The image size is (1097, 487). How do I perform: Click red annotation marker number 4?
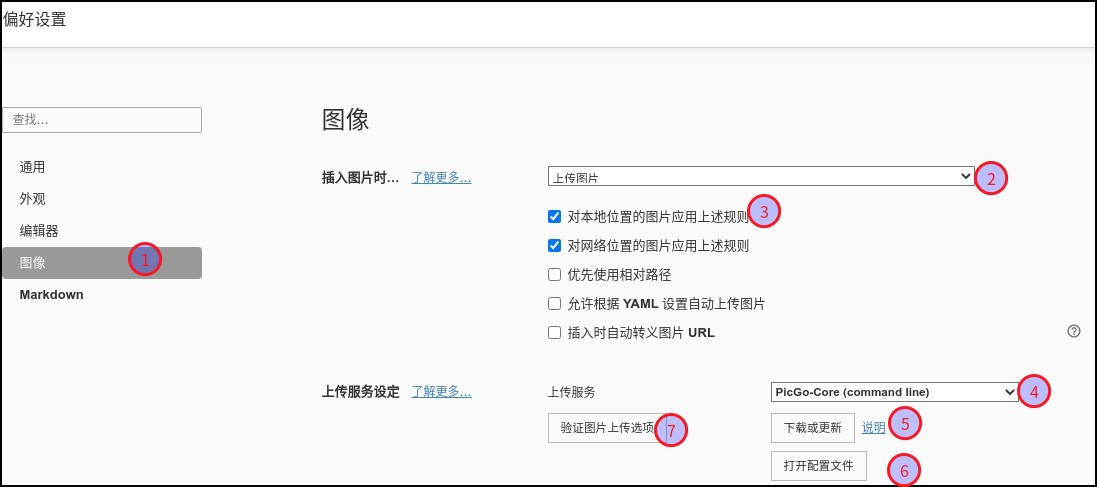(1034, 392)
